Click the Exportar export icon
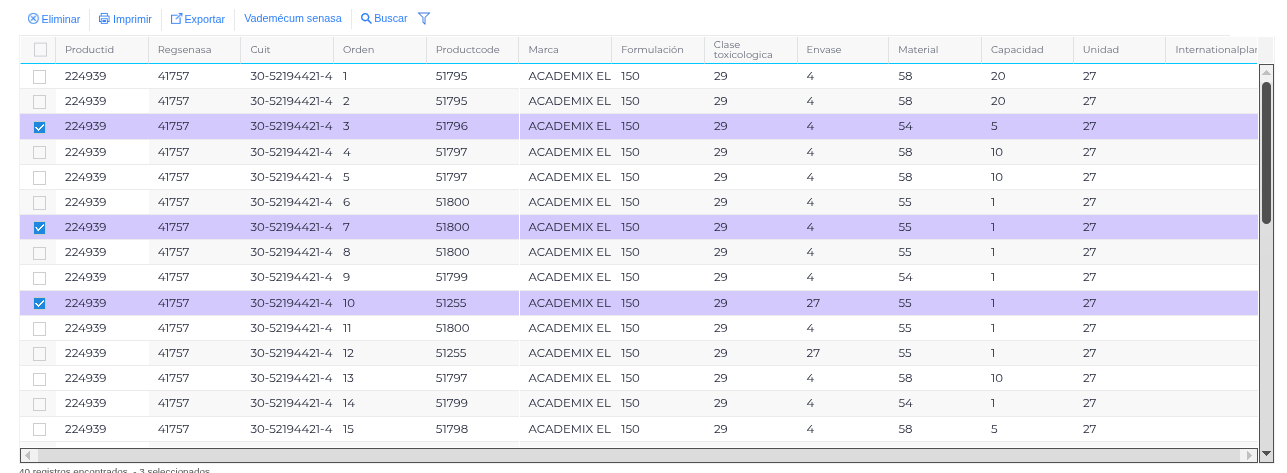This screenshot has width=1287, height=473. coord(176,19)
